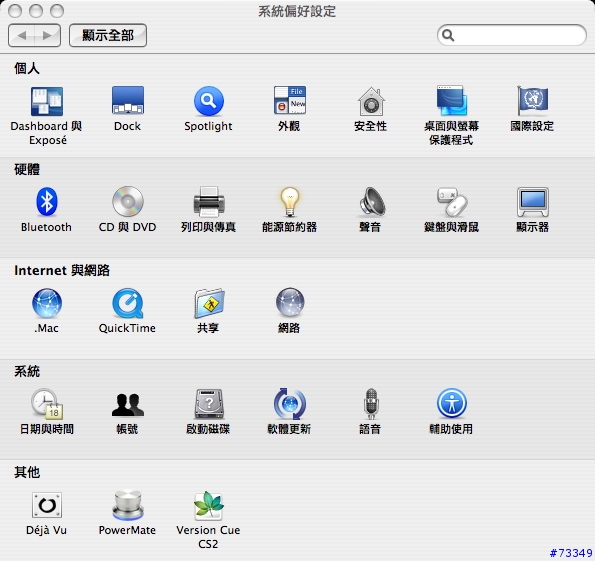The height and width of the screenshot is (561, 595).
Task: Open the 共享 sharing pane
Action: click(x=209, y=303)
